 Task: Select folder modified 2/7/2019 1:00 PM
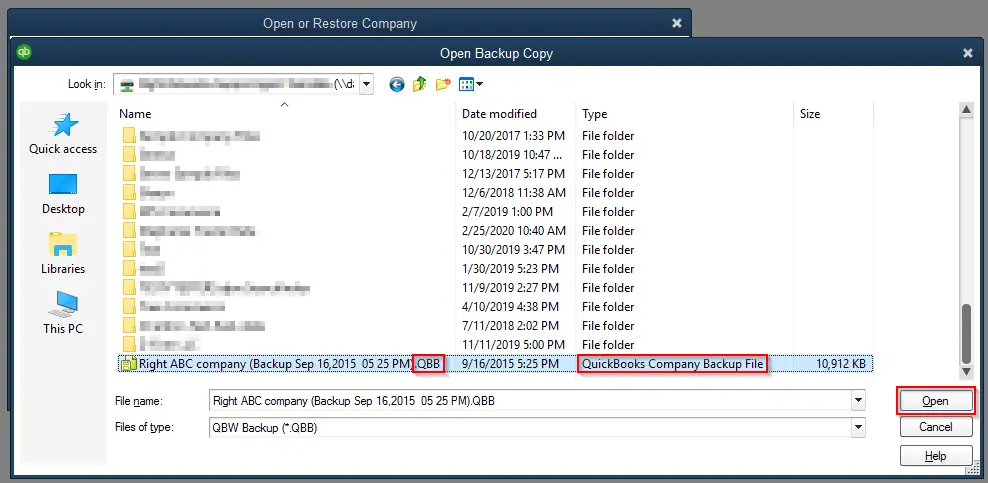495,212
